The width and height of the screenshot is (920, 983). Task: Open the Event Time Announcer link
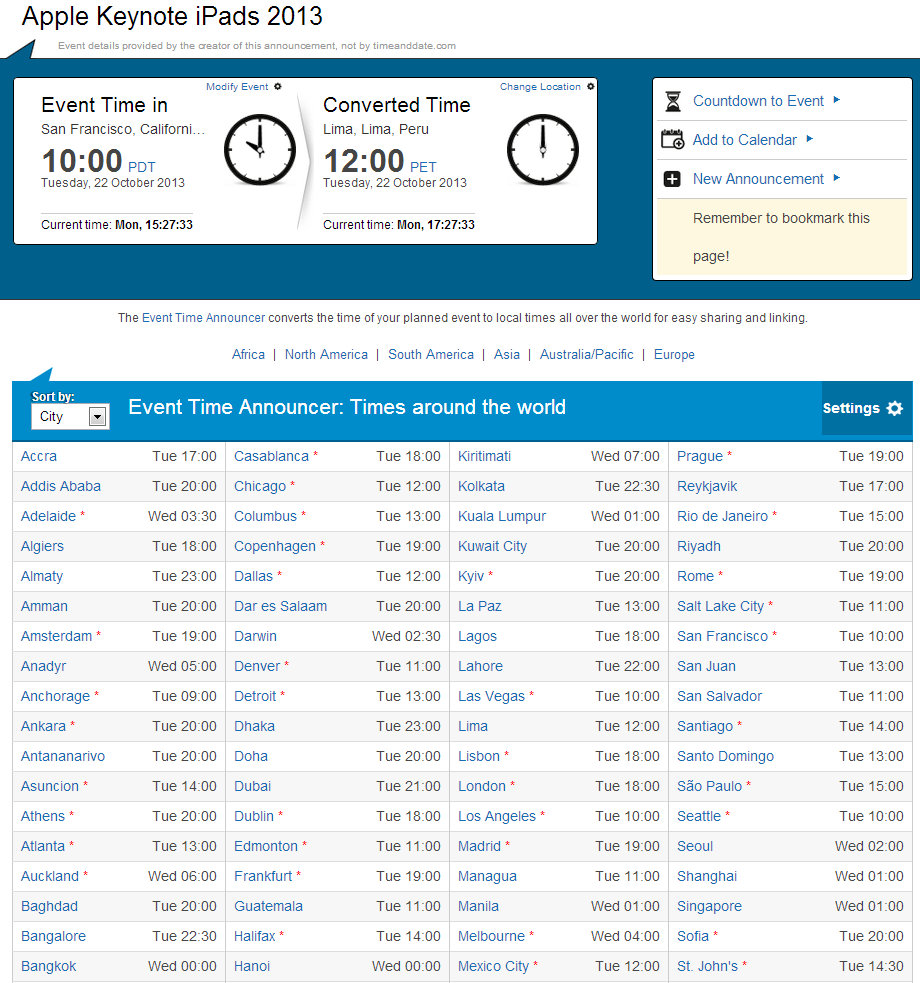203,318
